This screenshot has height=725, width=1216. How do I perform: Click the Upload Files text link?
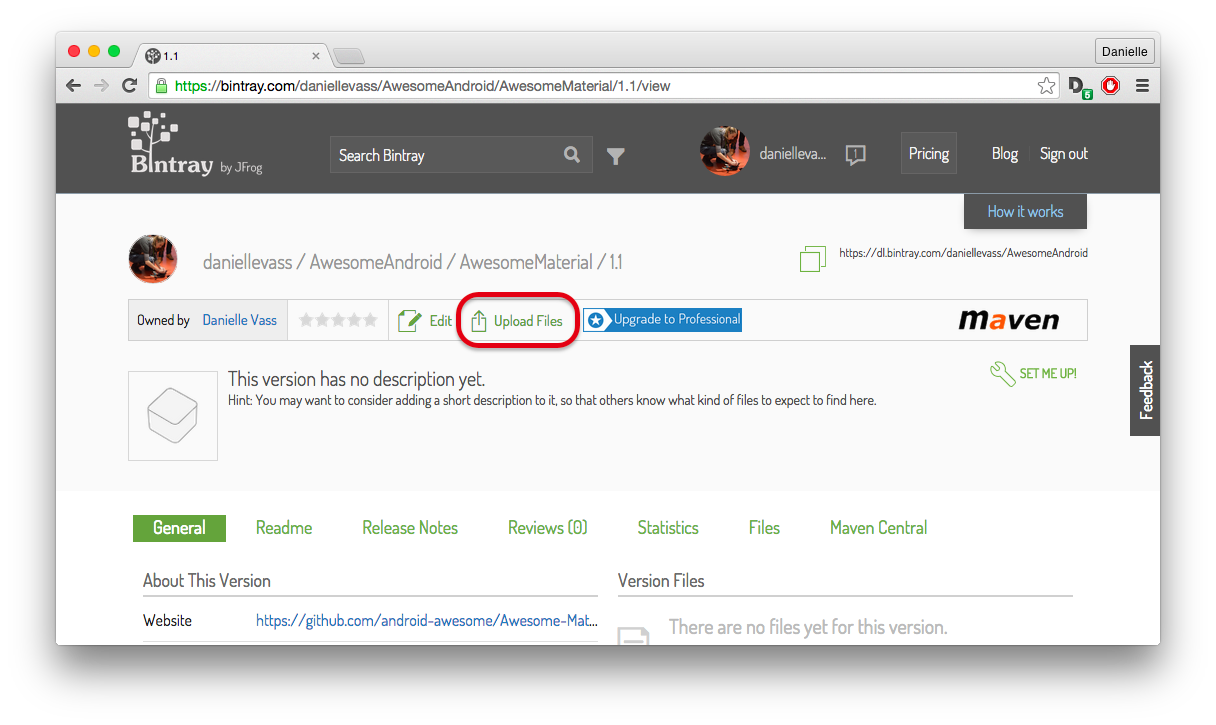528,321
